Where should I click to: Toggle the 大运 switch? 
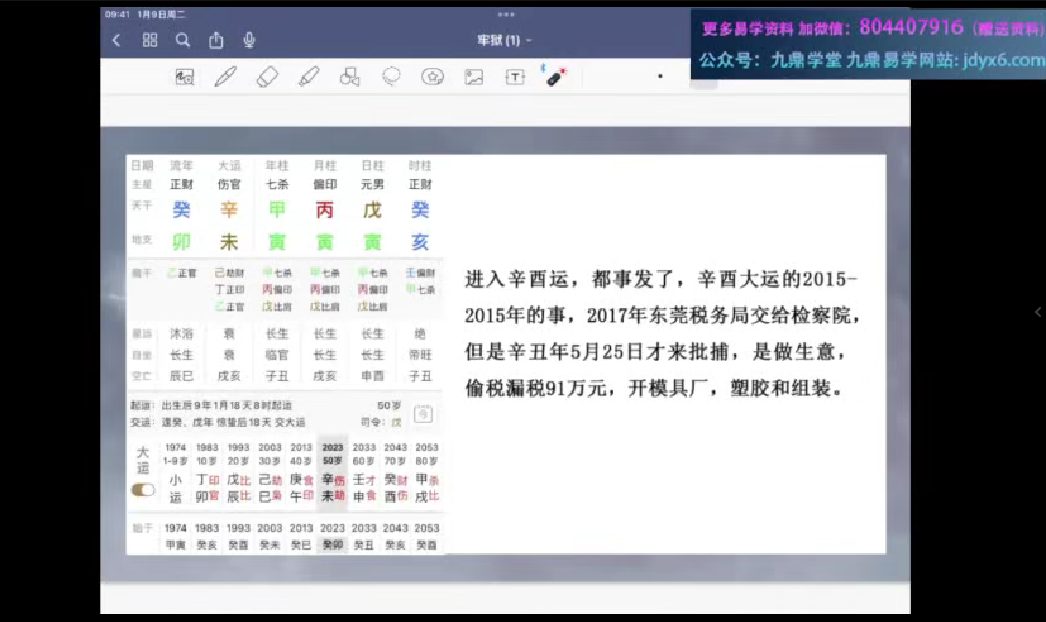[143, 490]
